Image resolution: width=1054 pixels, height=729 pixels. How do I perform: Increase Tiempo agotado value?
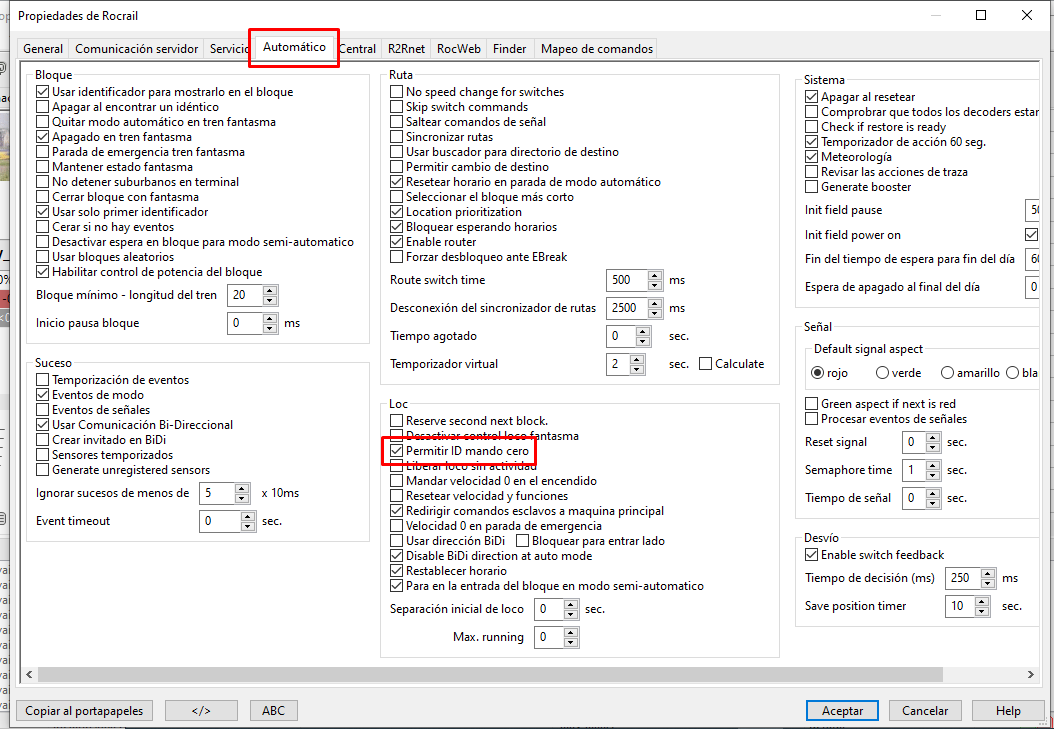coord(643,331)
